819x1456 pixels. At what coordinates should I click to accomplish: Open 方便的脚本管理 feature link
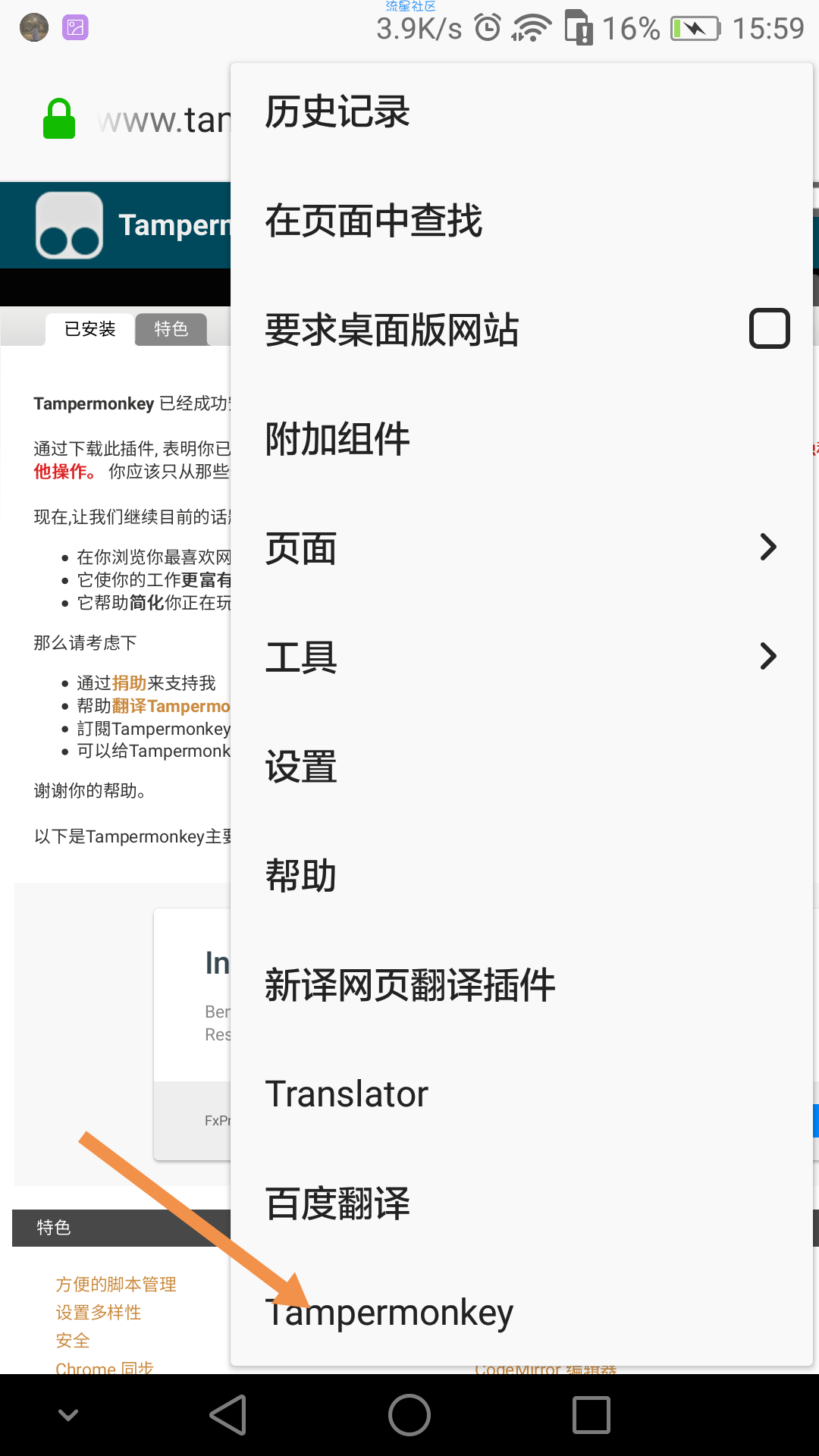(x=116, y=1284)
